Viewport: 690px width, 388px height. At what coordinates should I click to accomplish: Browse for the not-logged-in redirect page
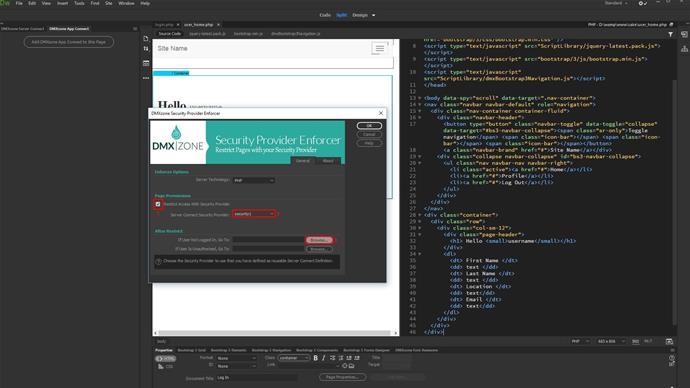pos(319,240)
